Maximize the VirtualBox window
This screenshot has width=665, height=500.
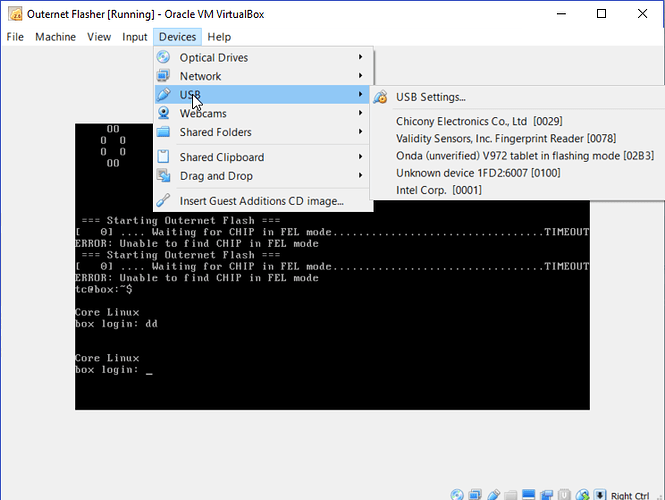point(601,14)
